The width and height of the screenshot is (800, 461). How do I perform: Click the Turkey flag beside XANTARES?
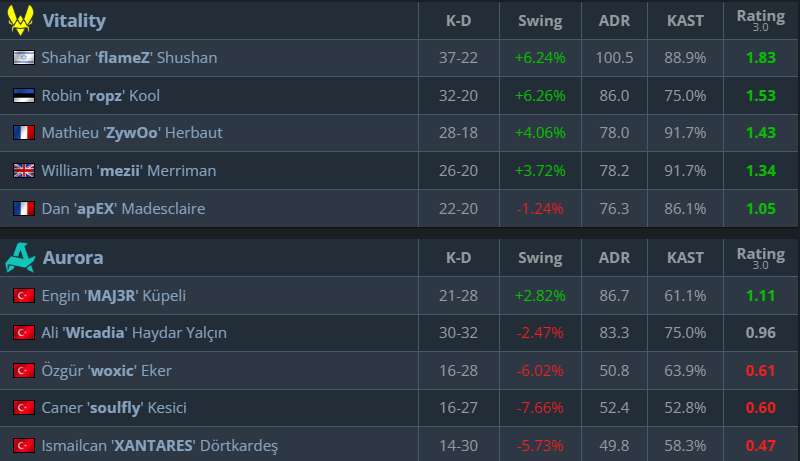[x=23, y=445]
